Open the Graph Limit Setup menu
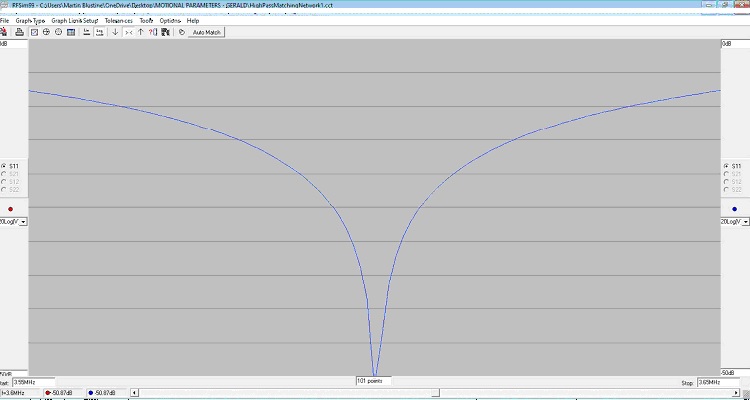Viewport: 750px width, 400px height. 74,21
